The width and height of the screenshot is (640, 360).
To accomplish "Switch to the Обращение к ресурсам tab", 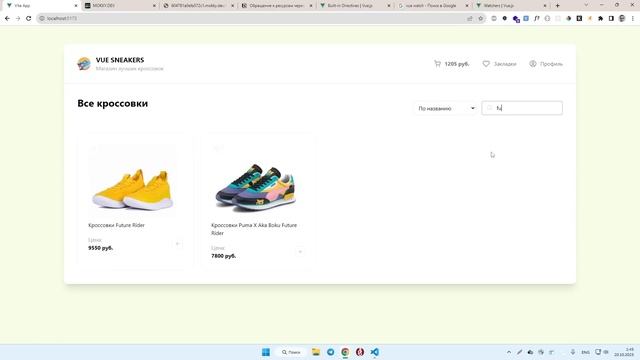I will (276, 6).
